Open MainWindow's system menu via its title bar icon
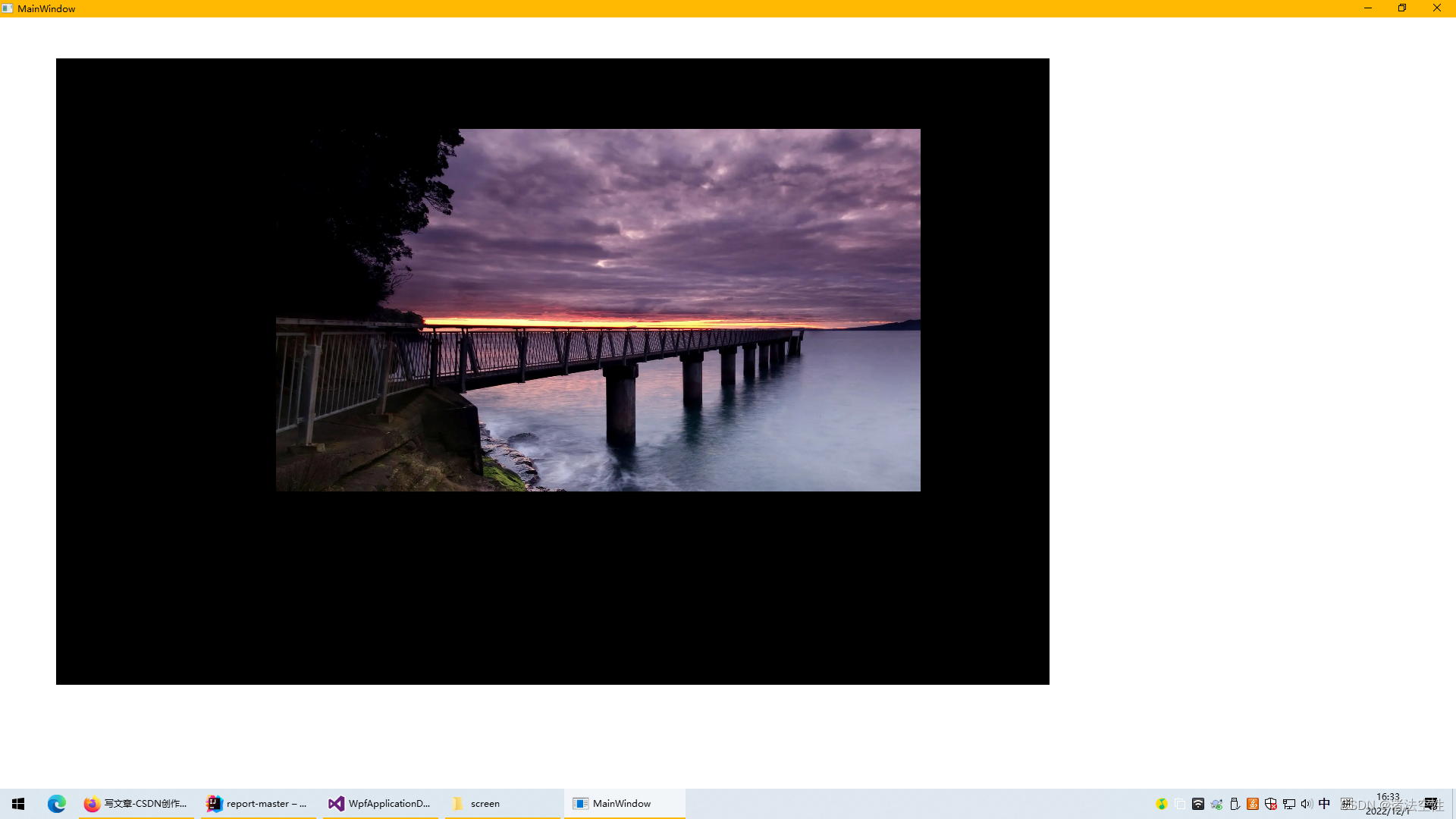1456x819 pixels. coord(8,8)
